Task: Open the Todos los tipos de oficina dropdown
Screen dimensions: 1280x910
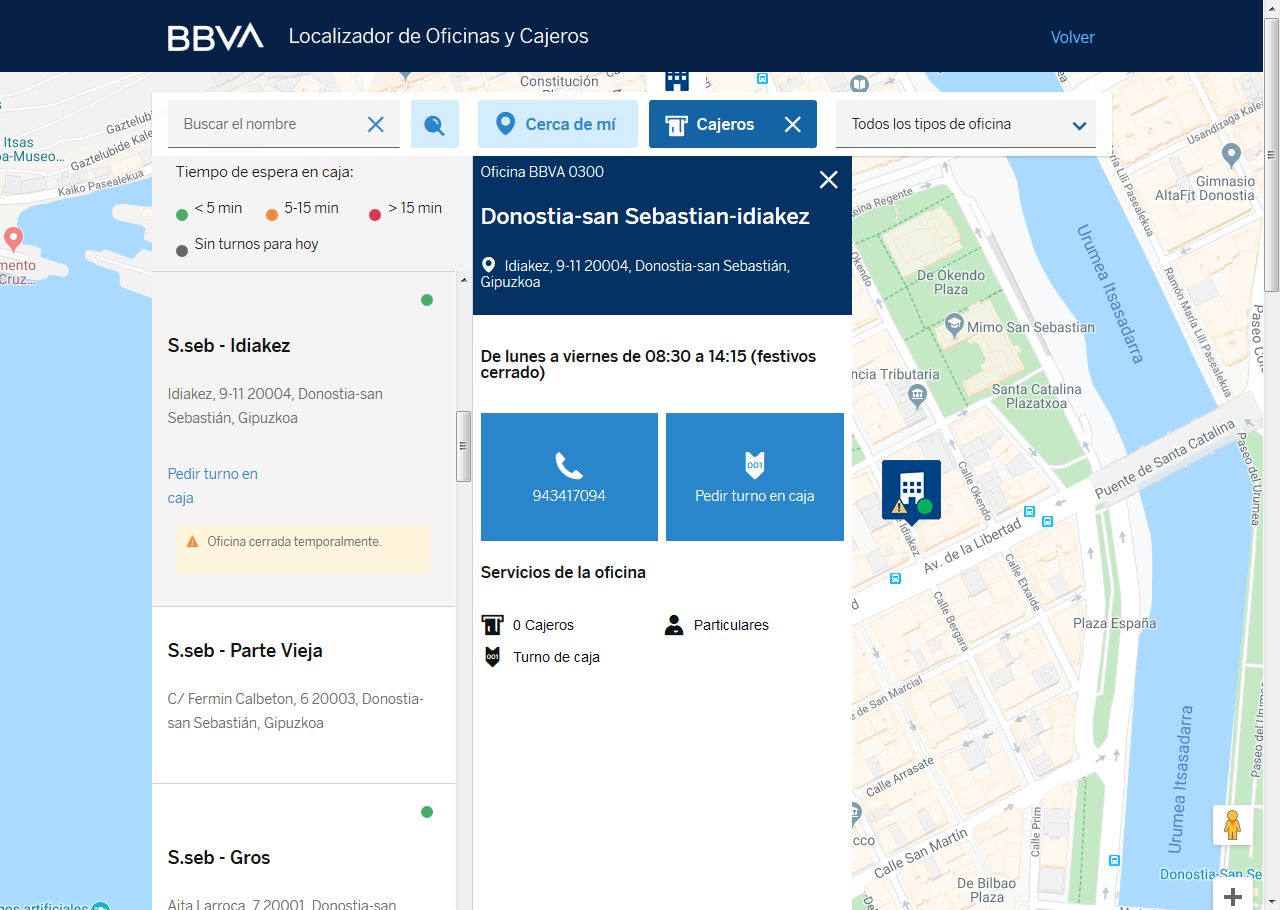Action: tap(966, 124)
